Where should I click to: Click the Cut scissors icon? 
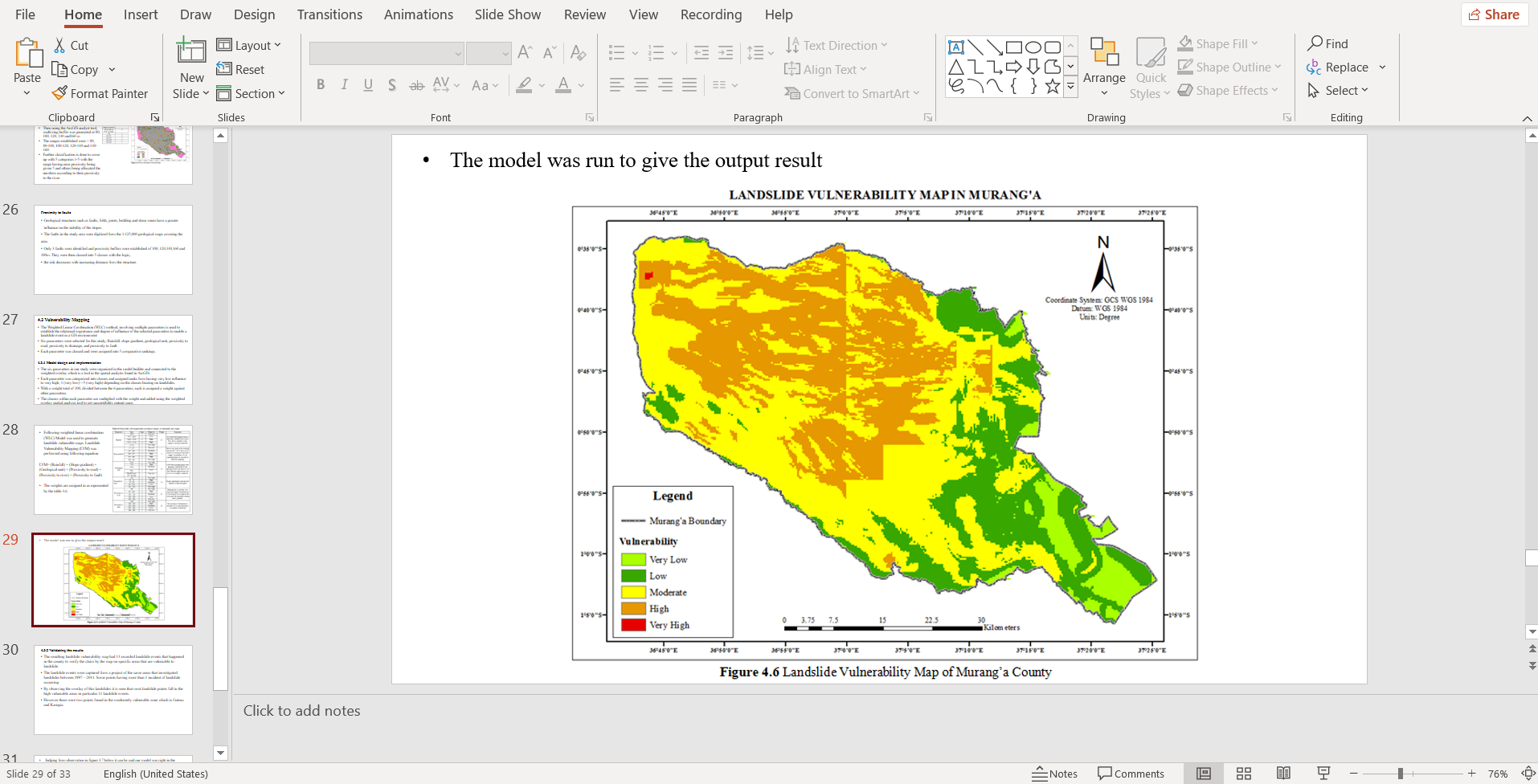pos(59,45)
